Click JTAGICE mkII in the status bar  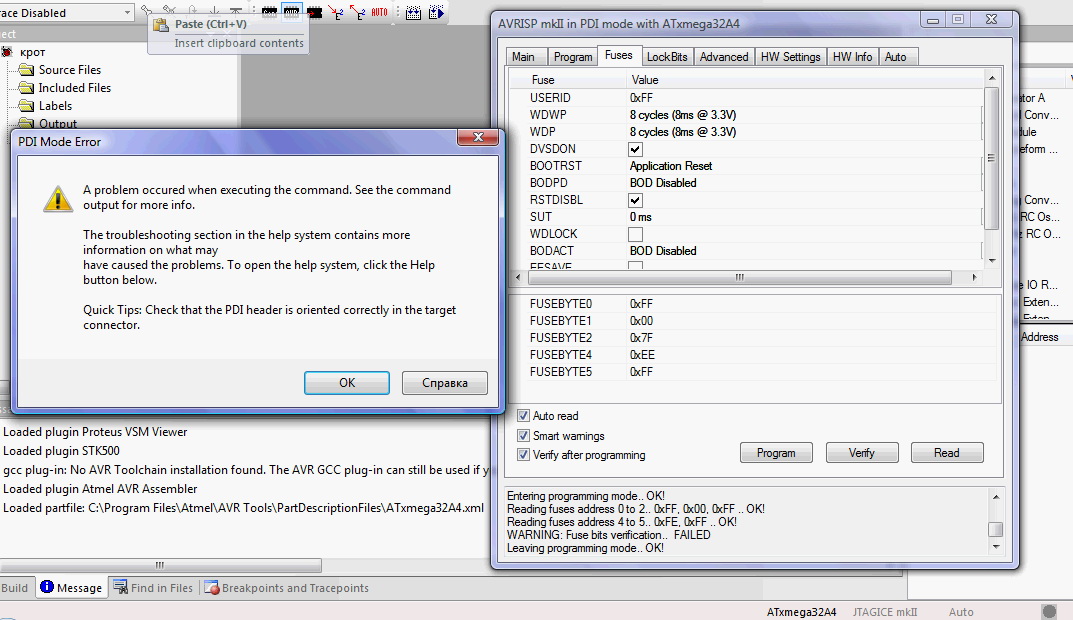(x=885, y=612)
